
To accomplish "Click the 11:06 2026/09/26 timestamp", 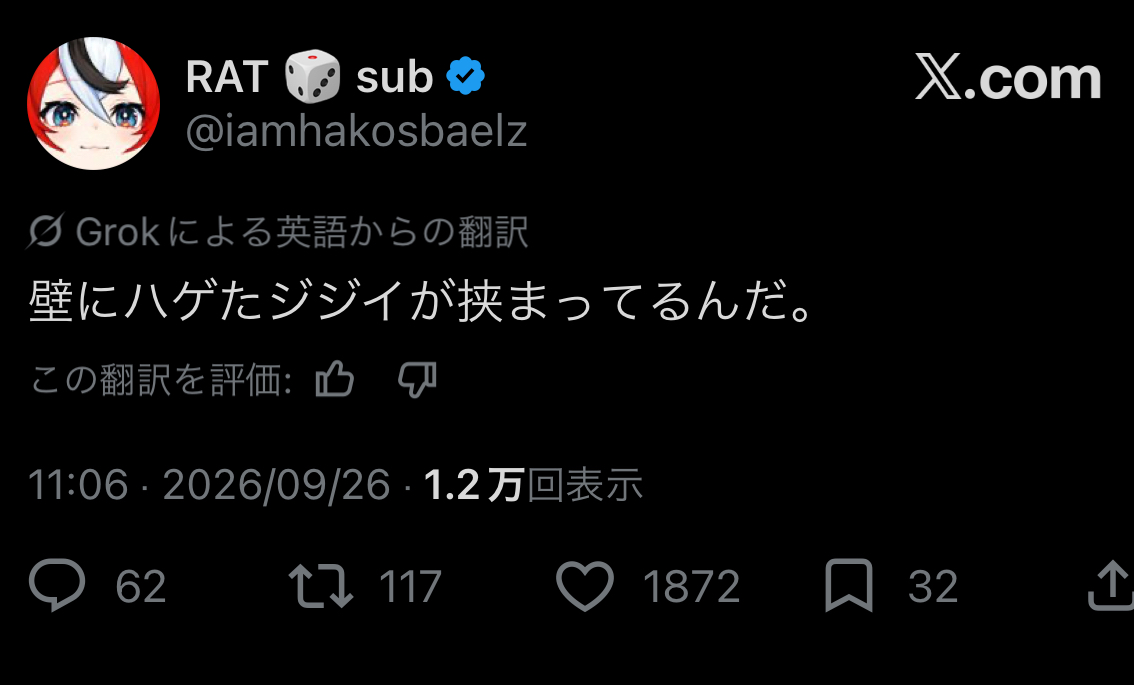I will point(209,484).
